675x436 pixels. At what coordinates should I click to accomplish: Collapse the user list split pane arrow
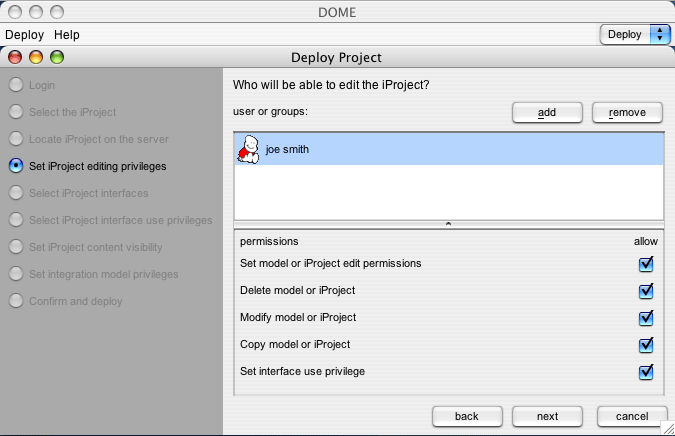448,224
